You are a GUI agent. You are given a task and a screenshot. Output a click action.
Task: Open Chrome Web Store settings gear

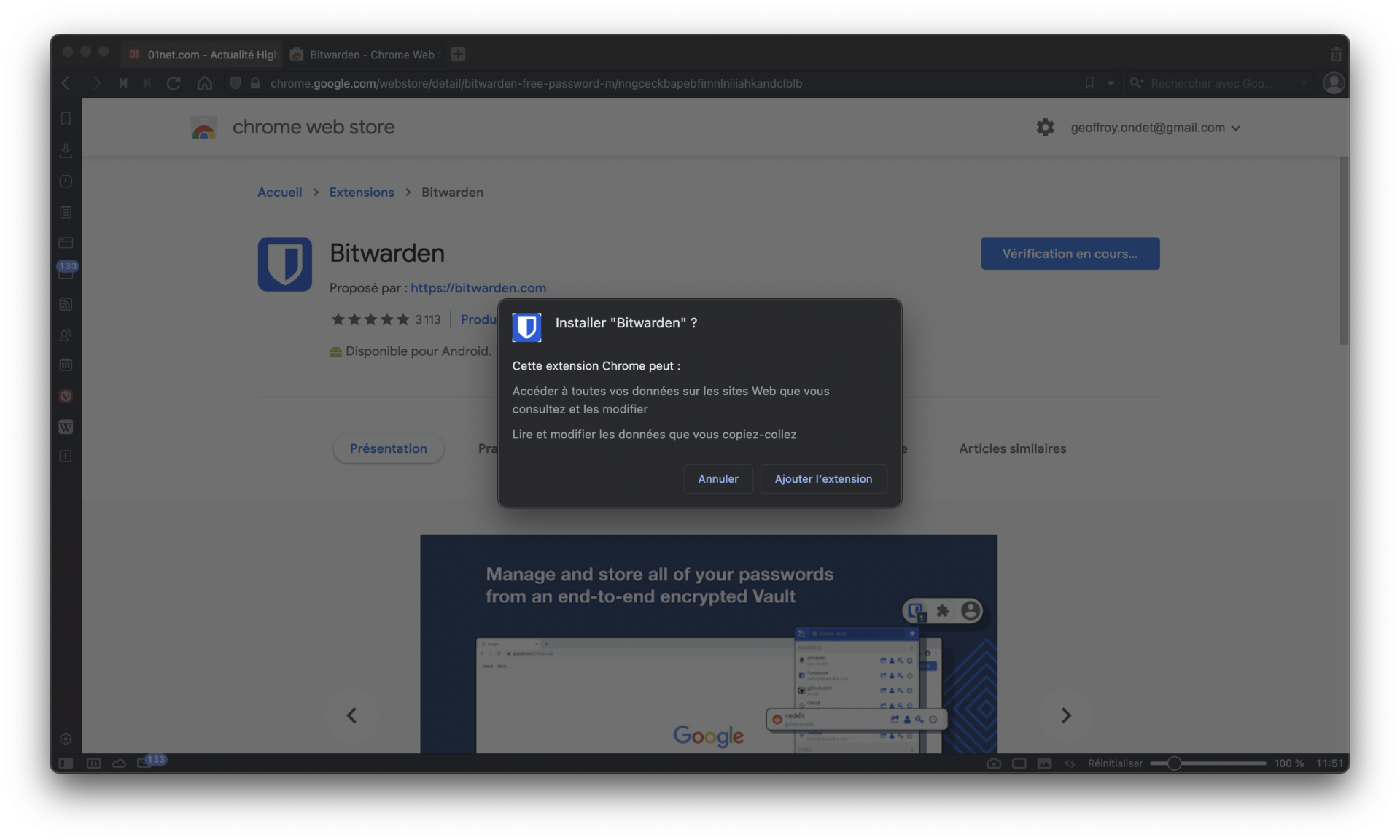[1045, 127]
